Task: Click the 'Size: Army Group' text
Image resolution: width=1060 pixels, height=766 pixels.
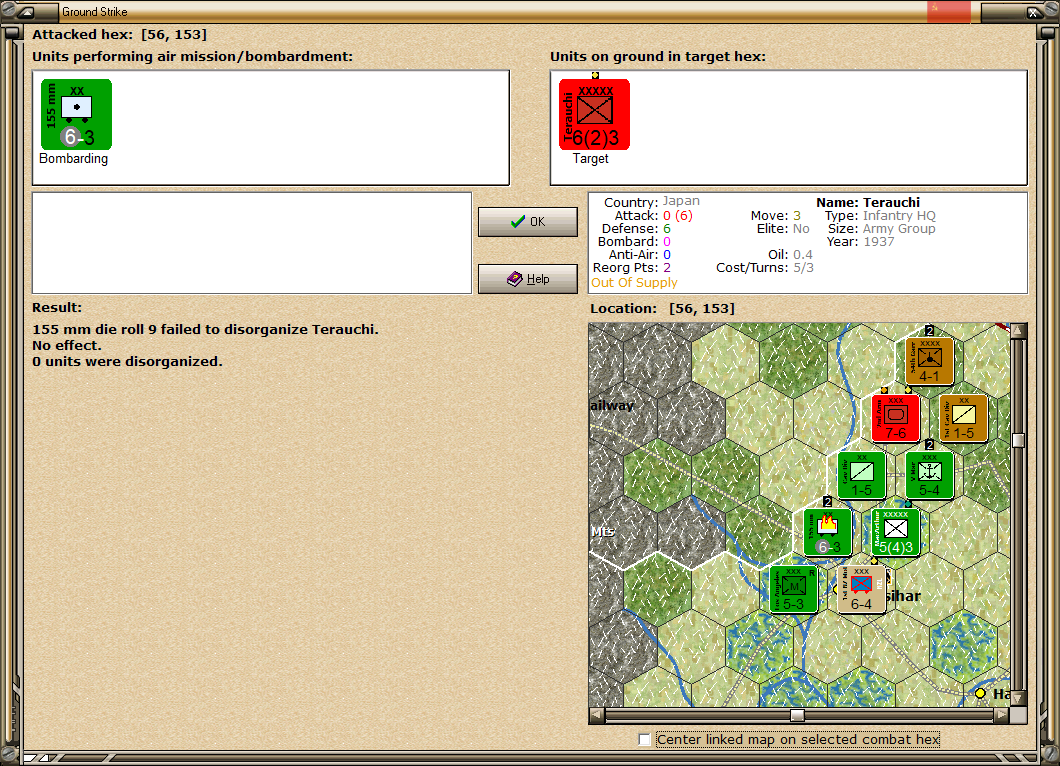Action: coord(882,229)
